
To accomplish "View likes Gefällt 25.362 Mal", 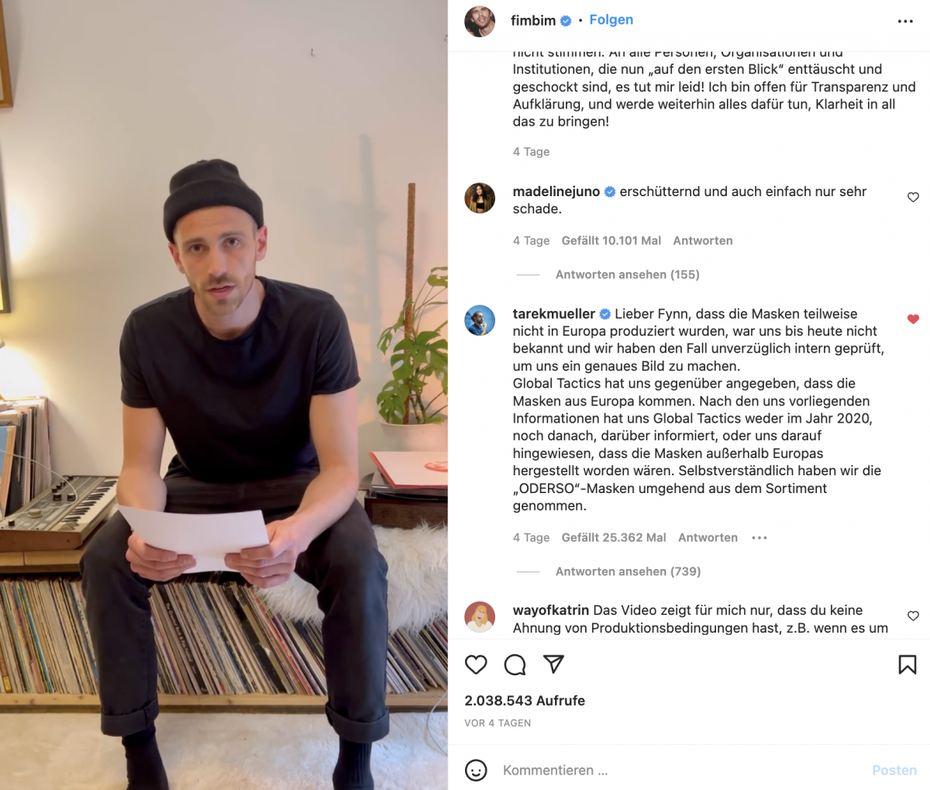I will (614, 537).
